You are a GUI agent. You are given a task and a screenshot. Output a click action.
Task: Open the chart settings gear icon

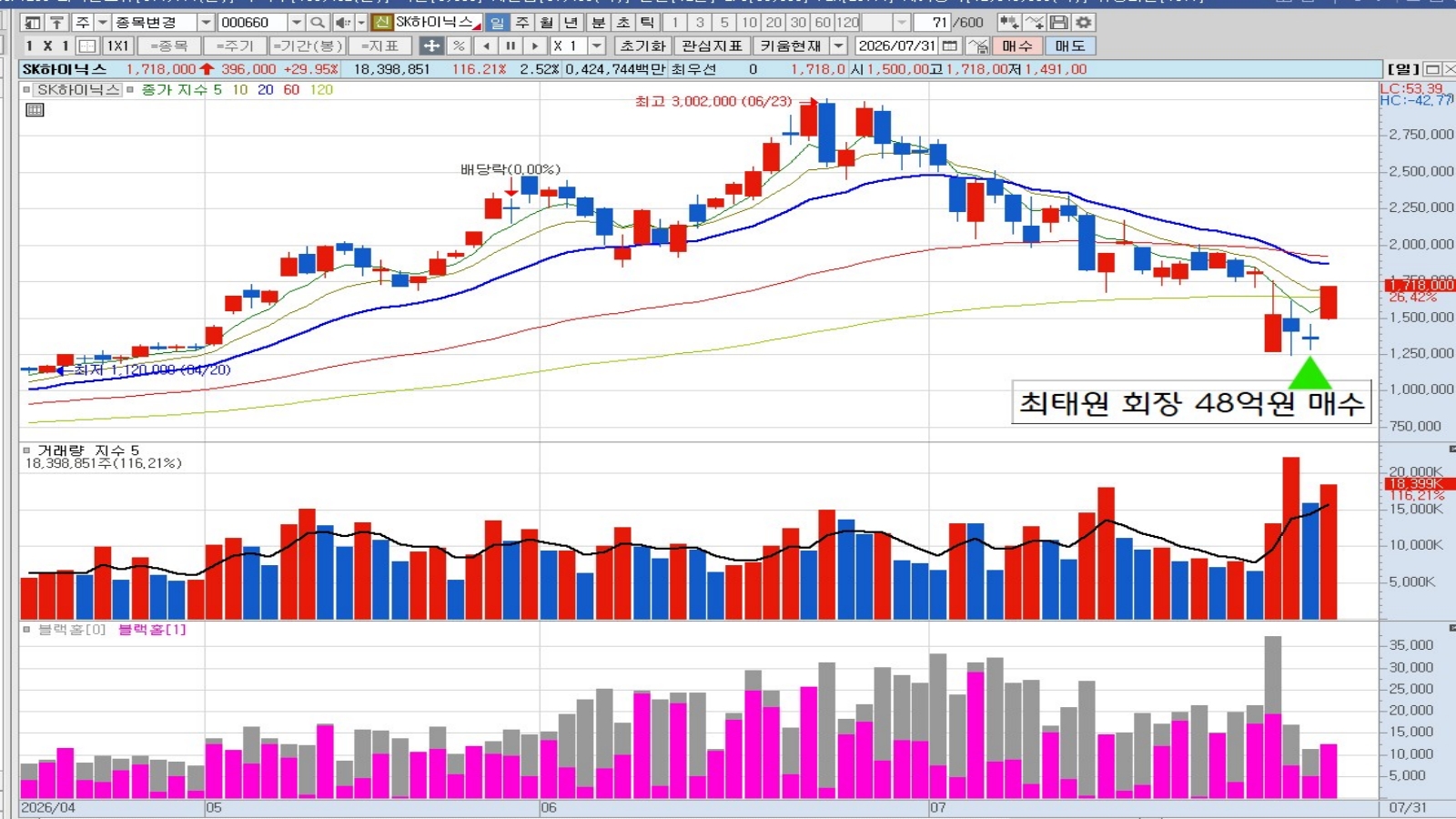click(x=1084, y=22)
